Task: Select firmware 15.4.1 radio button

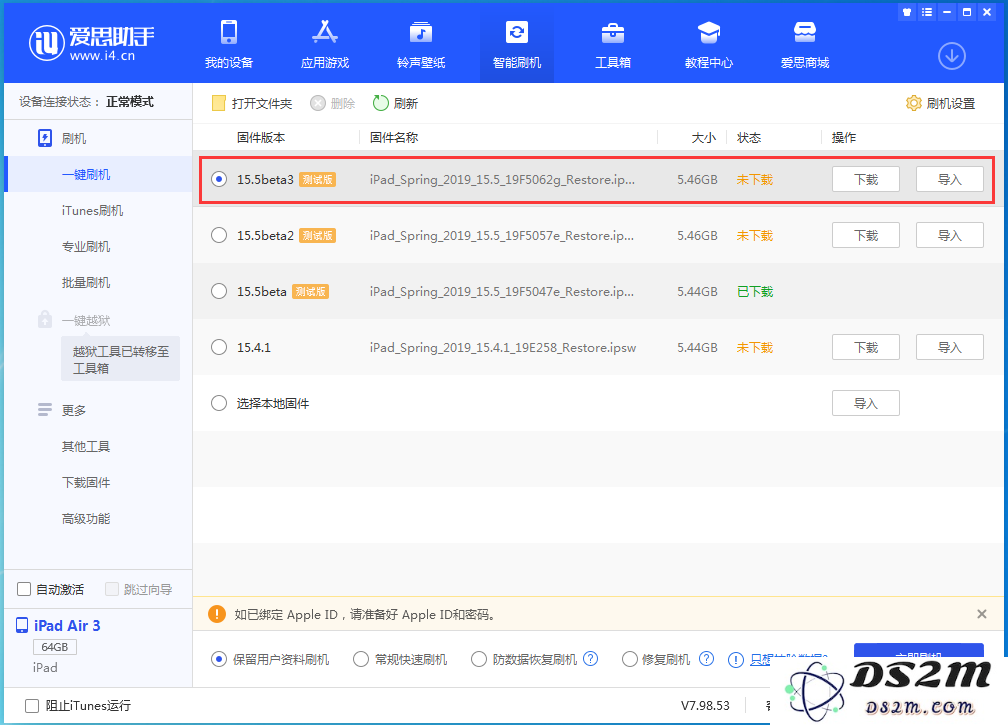Action: point(219,347)
